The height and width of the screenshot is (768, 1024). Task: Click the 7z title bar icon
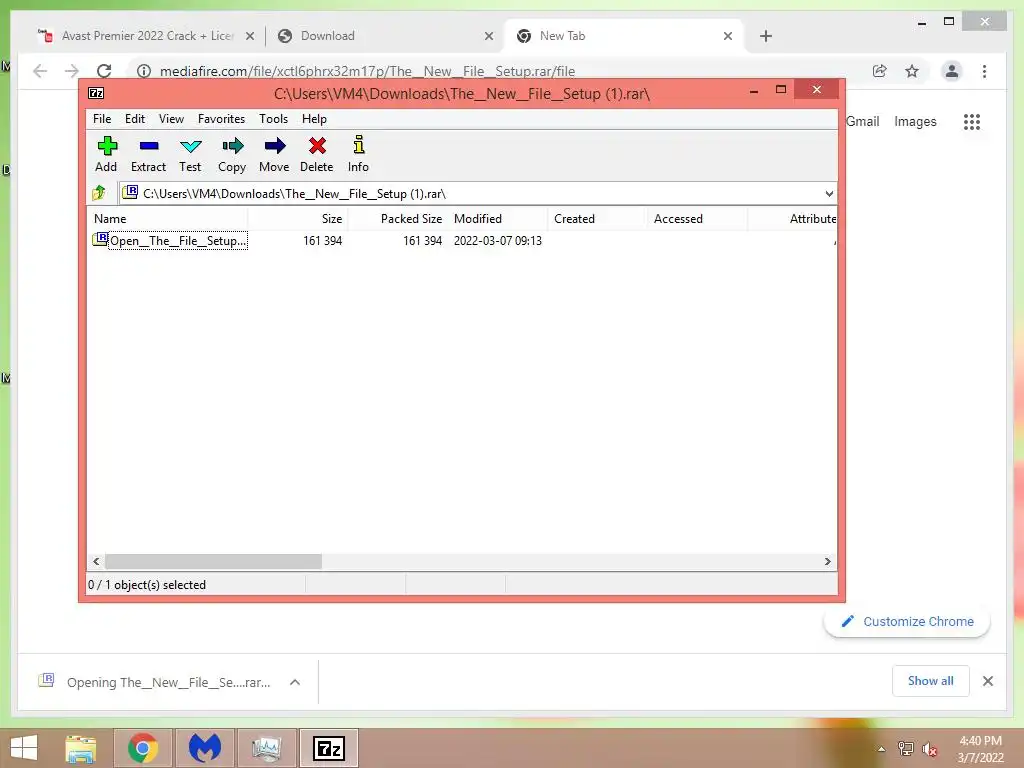(x=96, y=93)
